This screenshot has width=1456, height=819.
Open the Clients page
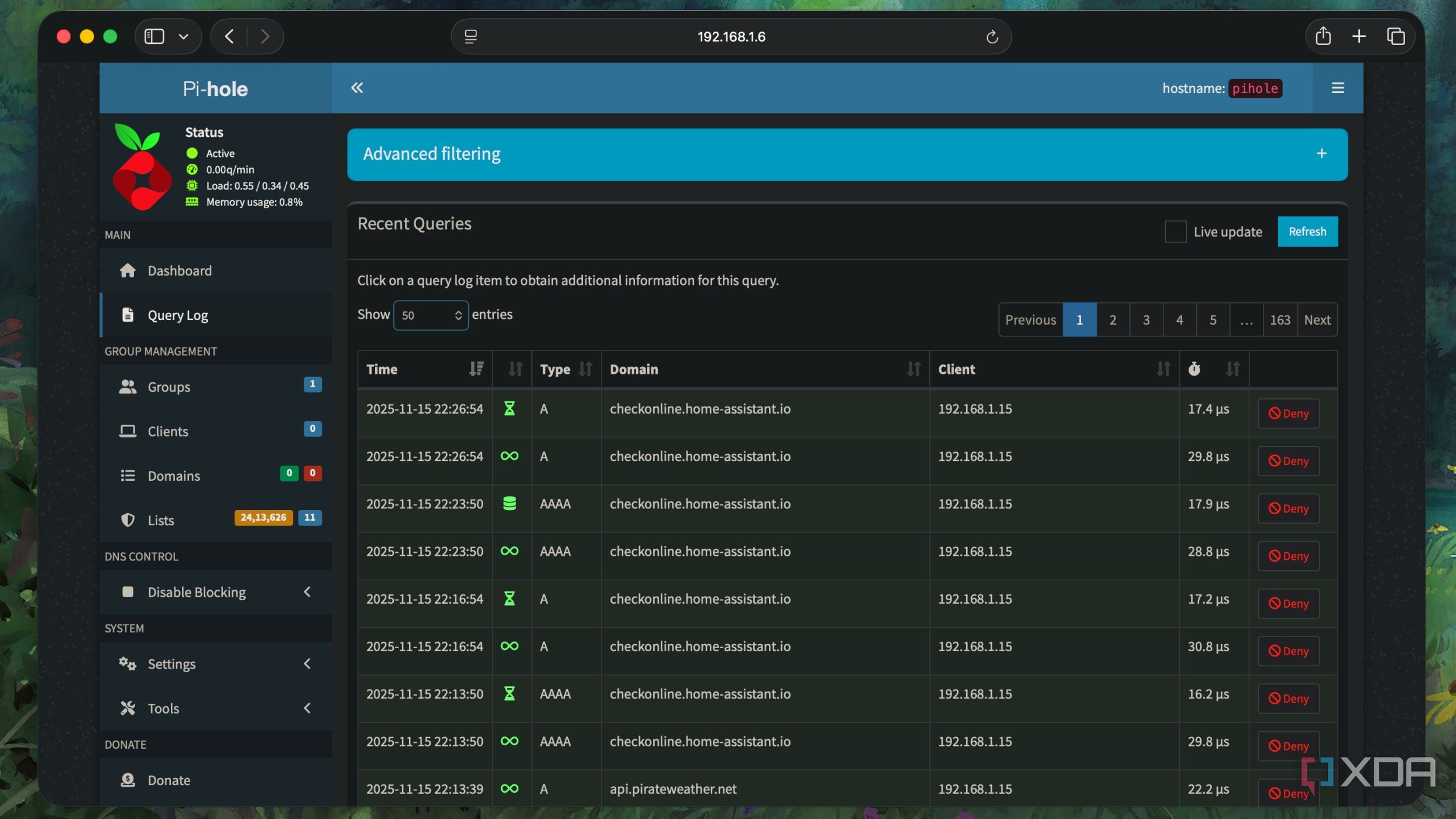tap(215, 431)
